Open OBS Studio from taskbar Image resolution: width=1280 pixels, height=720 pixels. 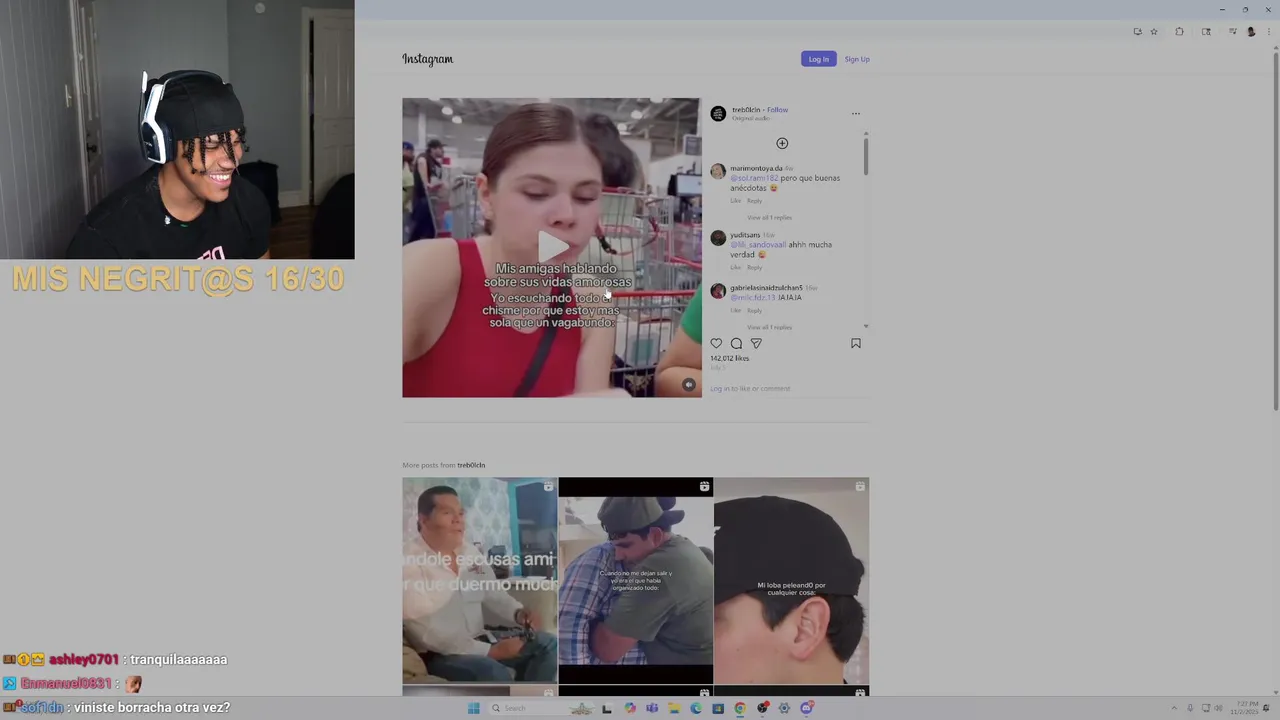[x=762, y=708]
